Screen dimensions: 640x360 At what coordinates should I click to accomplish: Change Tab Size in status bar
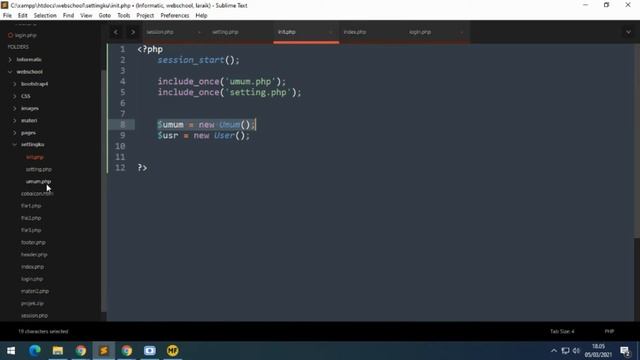click(x=562, y=331)
